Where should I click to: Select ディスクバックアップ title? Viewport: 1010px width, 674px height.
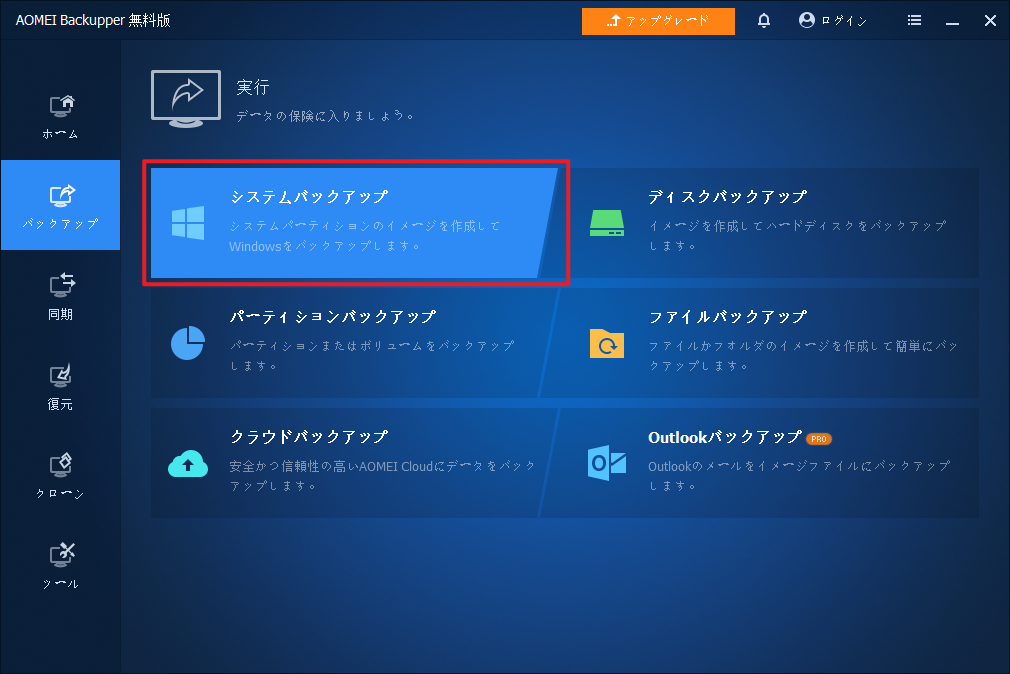click(727, 197)
